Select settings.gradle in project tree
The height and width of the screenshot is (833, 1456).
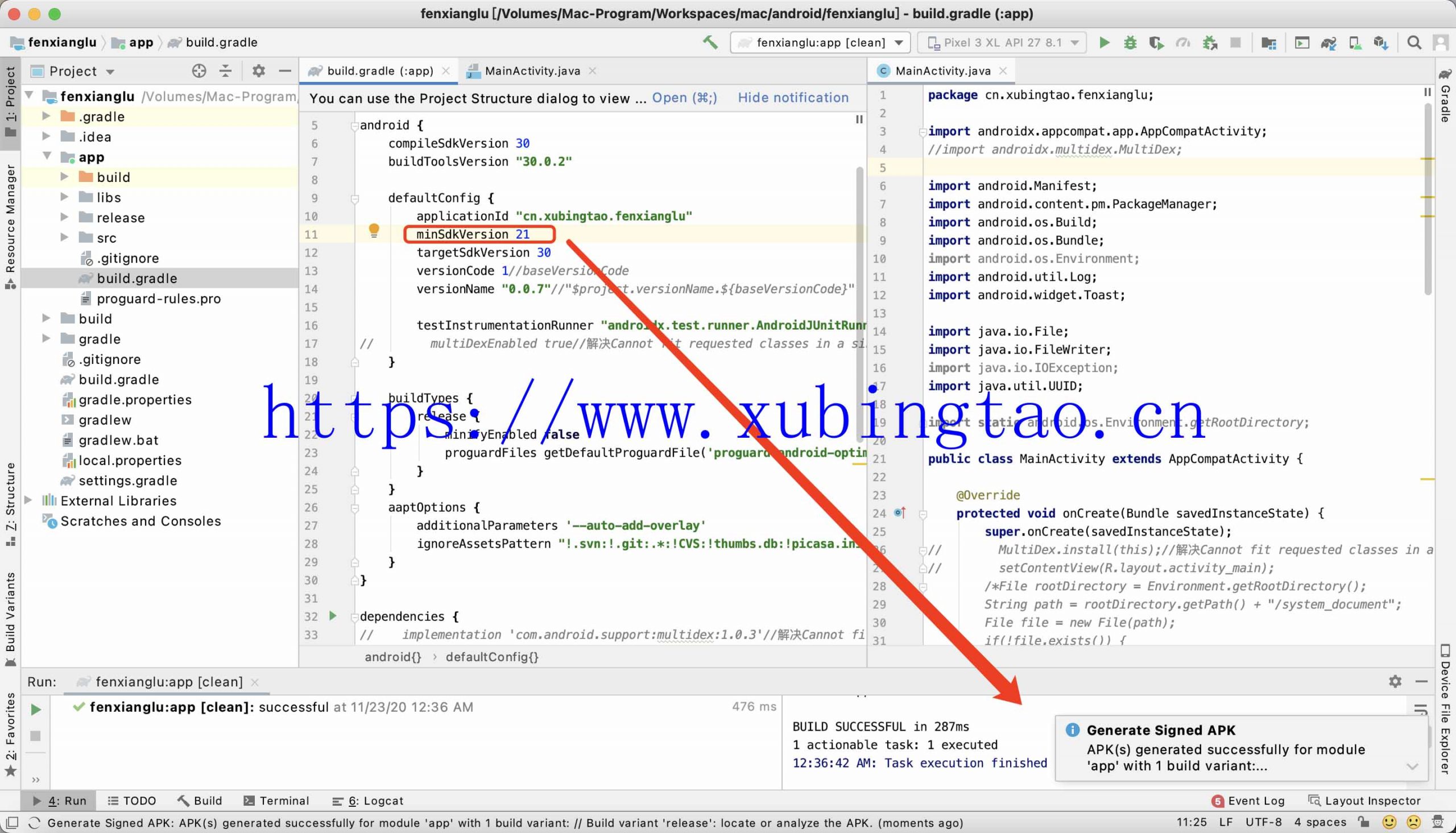[127, 480]
